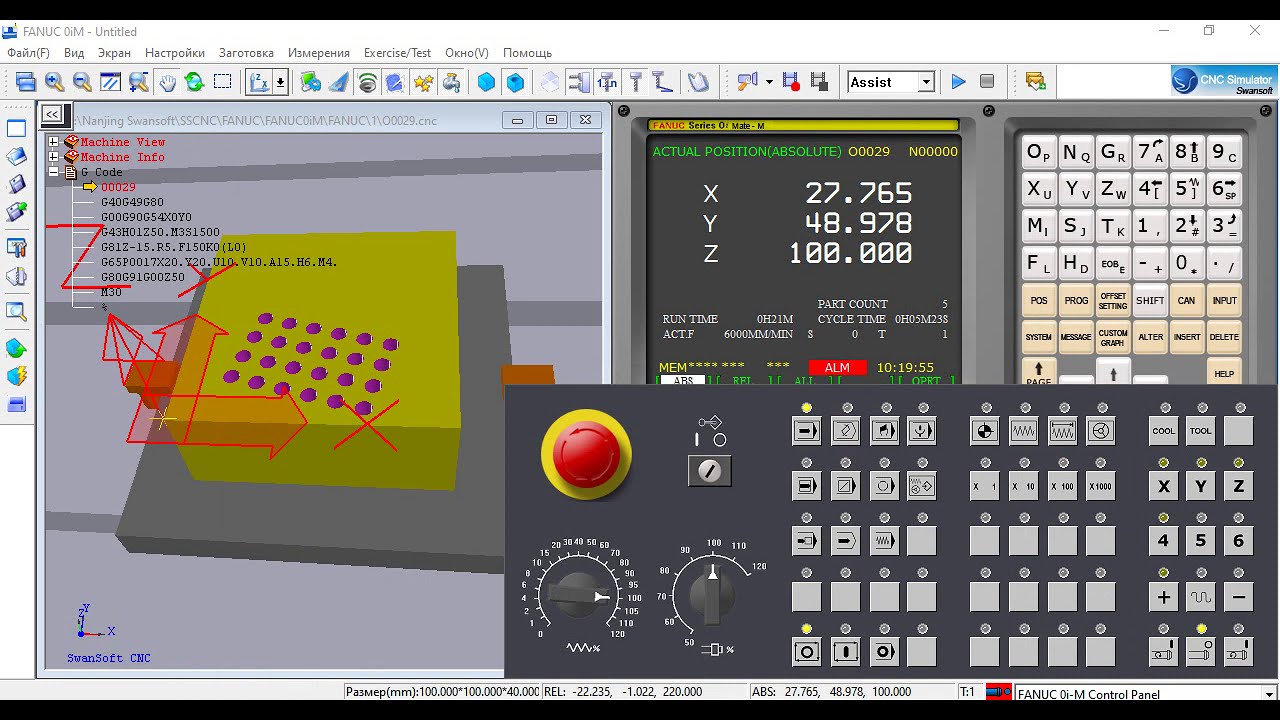The width and height of the screenshot is (1280, 720).
Task: Toggle the COOL coolant key
Action: [x=1163, y=431]
